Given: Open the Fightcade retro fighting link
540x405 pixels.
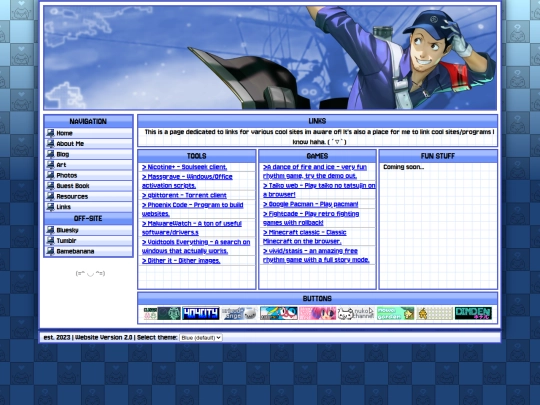Looking at the screenshot, I should 311,218.
